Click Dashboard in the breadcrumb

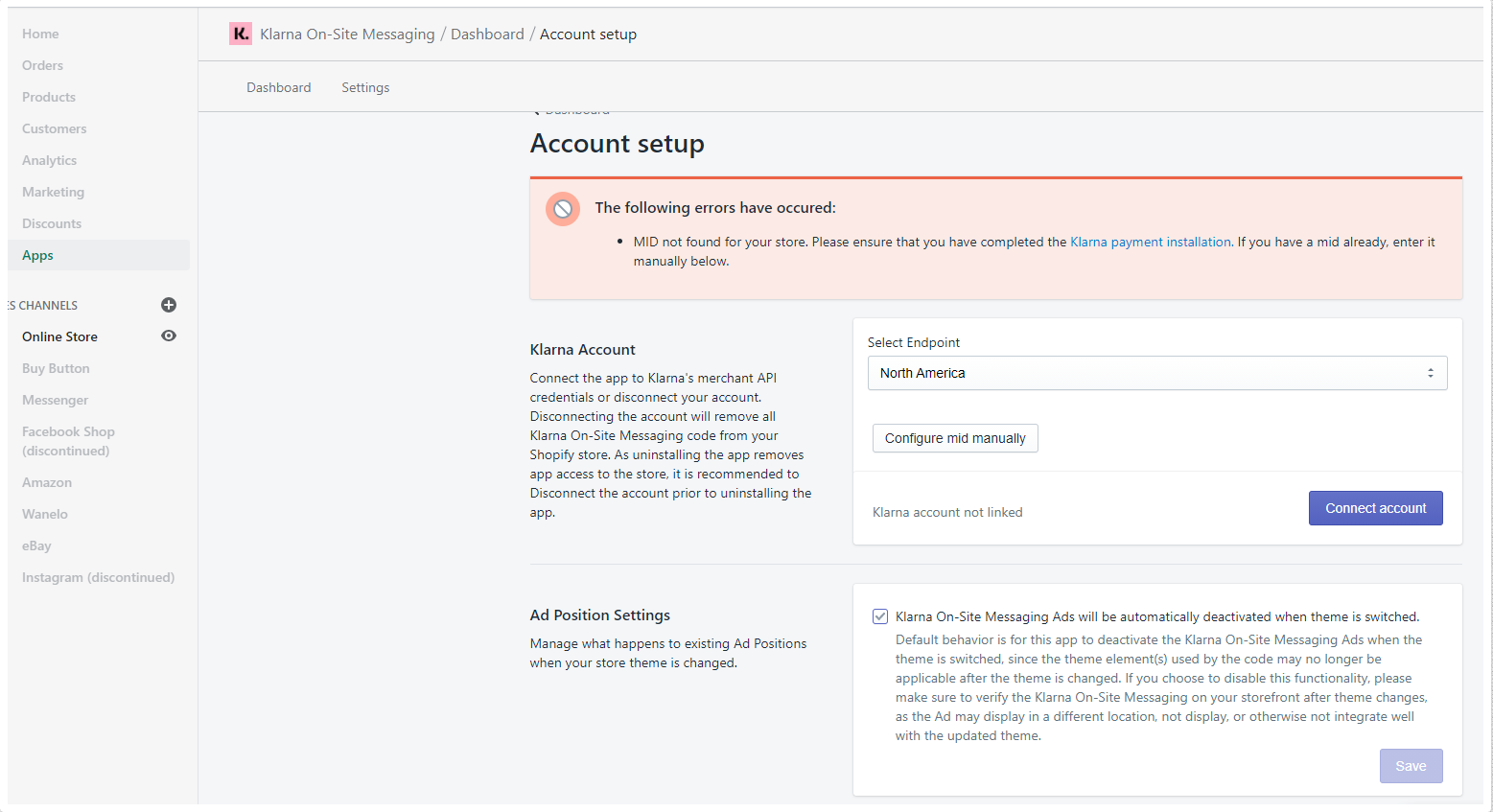[x=487, y=35]
